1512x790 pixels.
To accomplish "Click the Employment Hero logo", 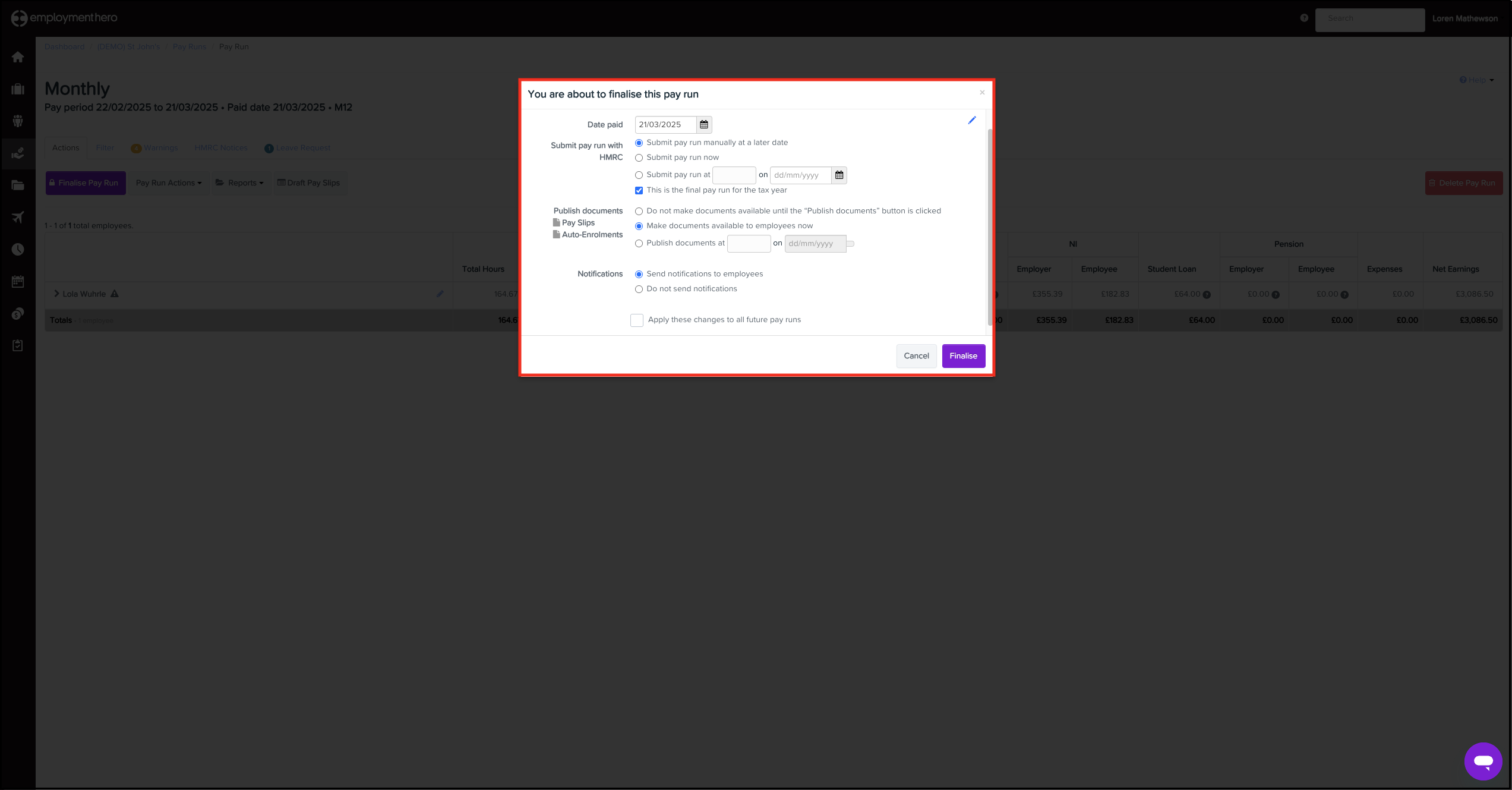I will pos(64,18).
